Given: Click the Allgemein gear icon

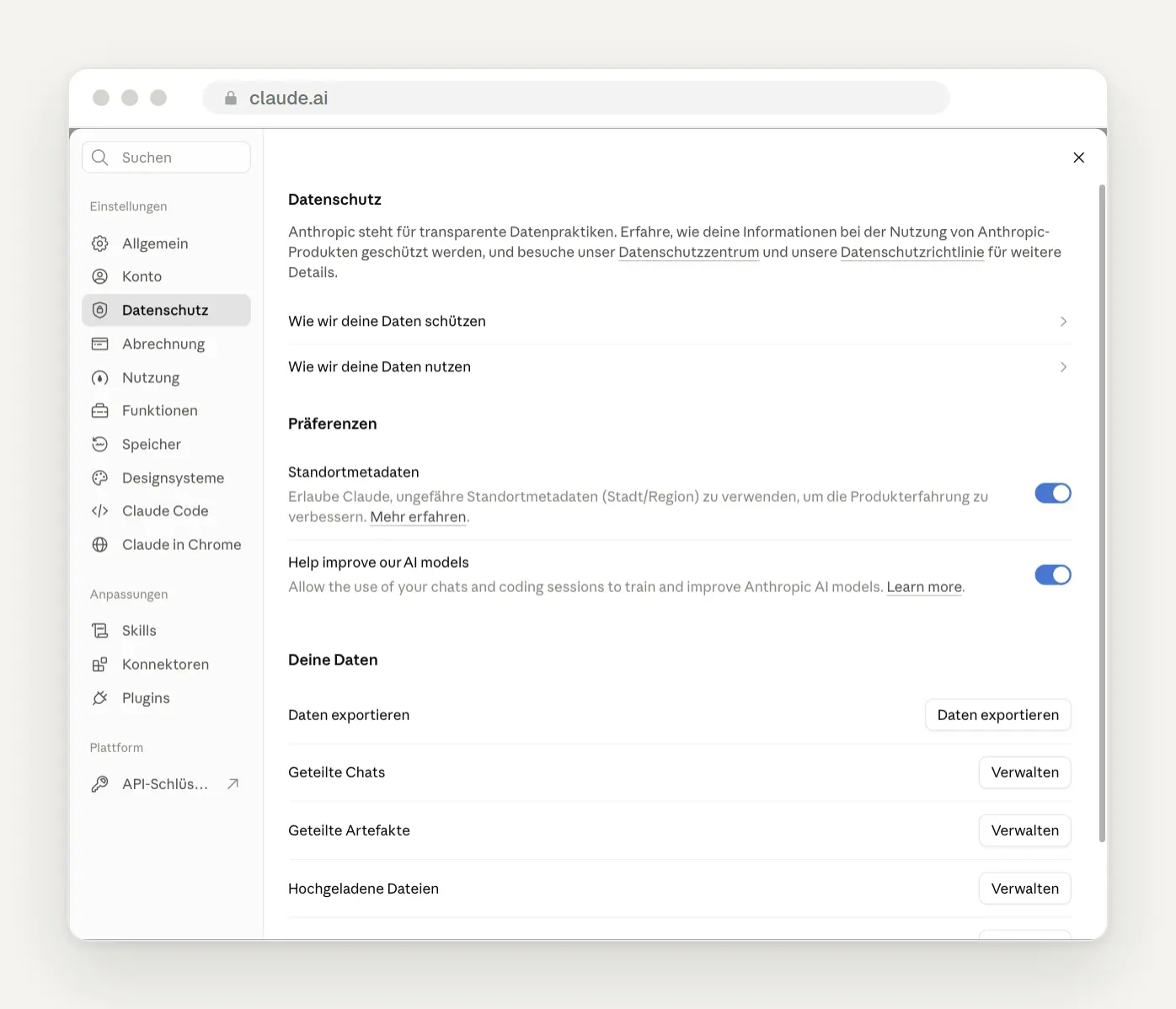Looking at the screenshot, I should pyautogui.click(x=99, y=243).
